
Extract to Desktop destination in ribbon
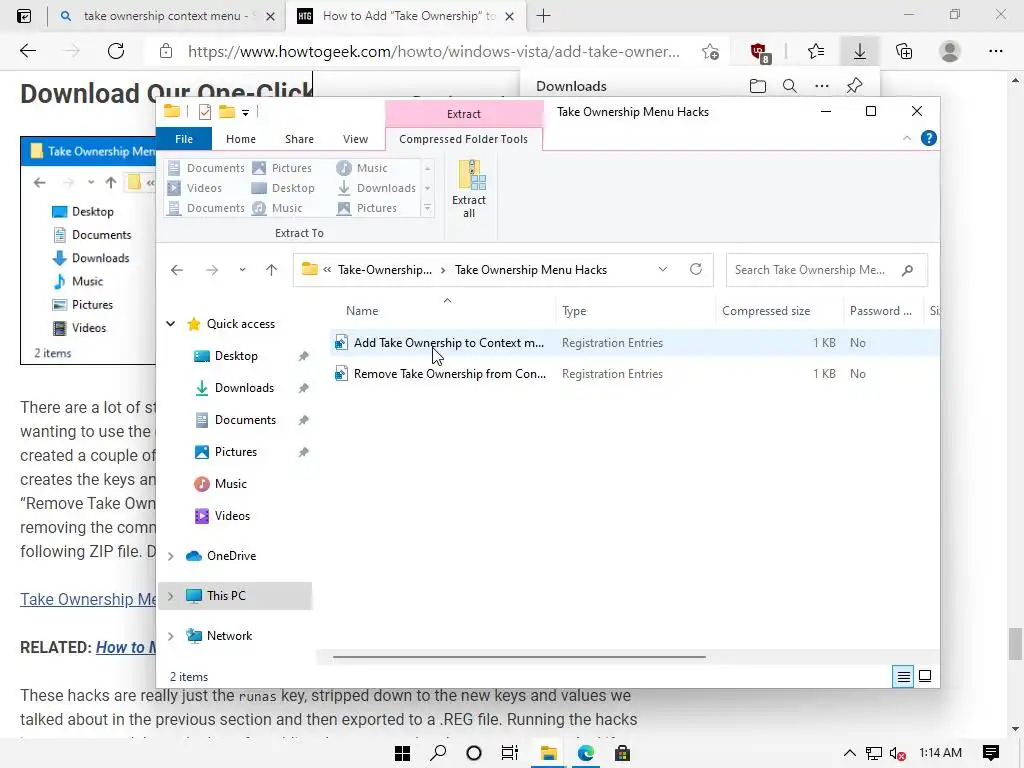283,188
